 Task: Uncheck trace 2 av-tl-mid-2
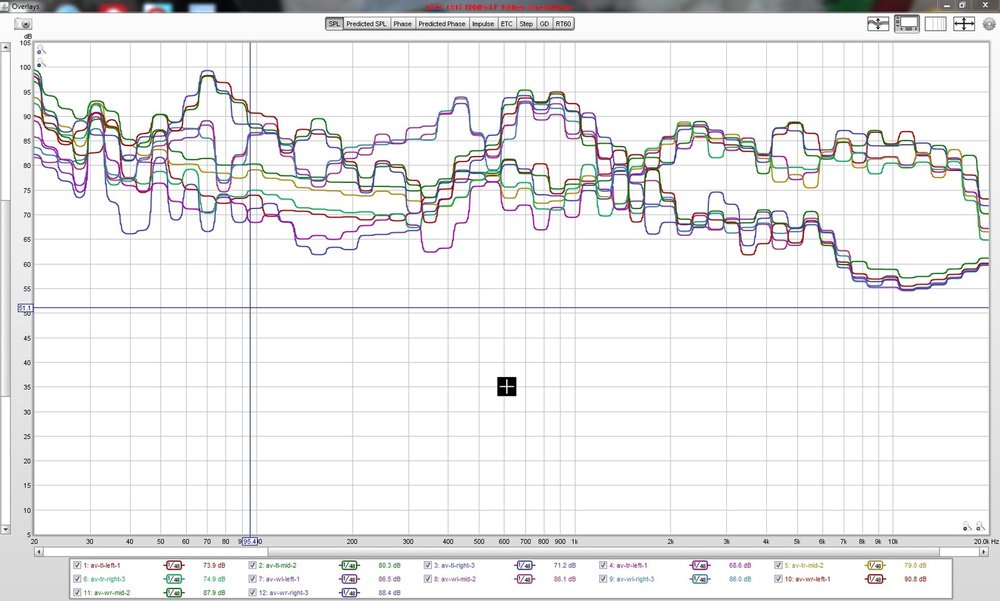click(x=253, y=565)
